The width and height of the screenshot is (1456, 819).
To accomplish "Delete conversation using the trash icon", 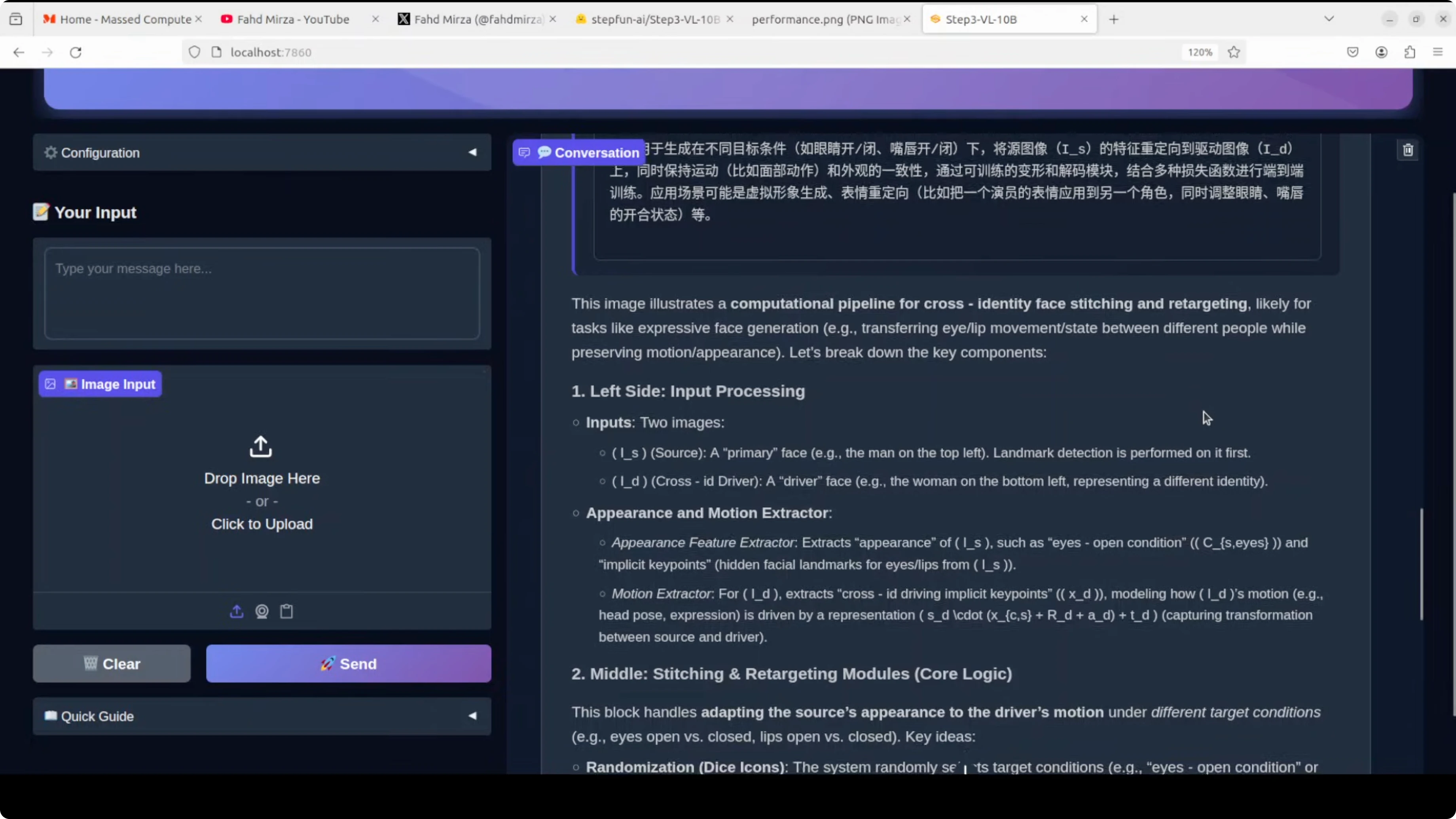I will [x=1407, y=150].
